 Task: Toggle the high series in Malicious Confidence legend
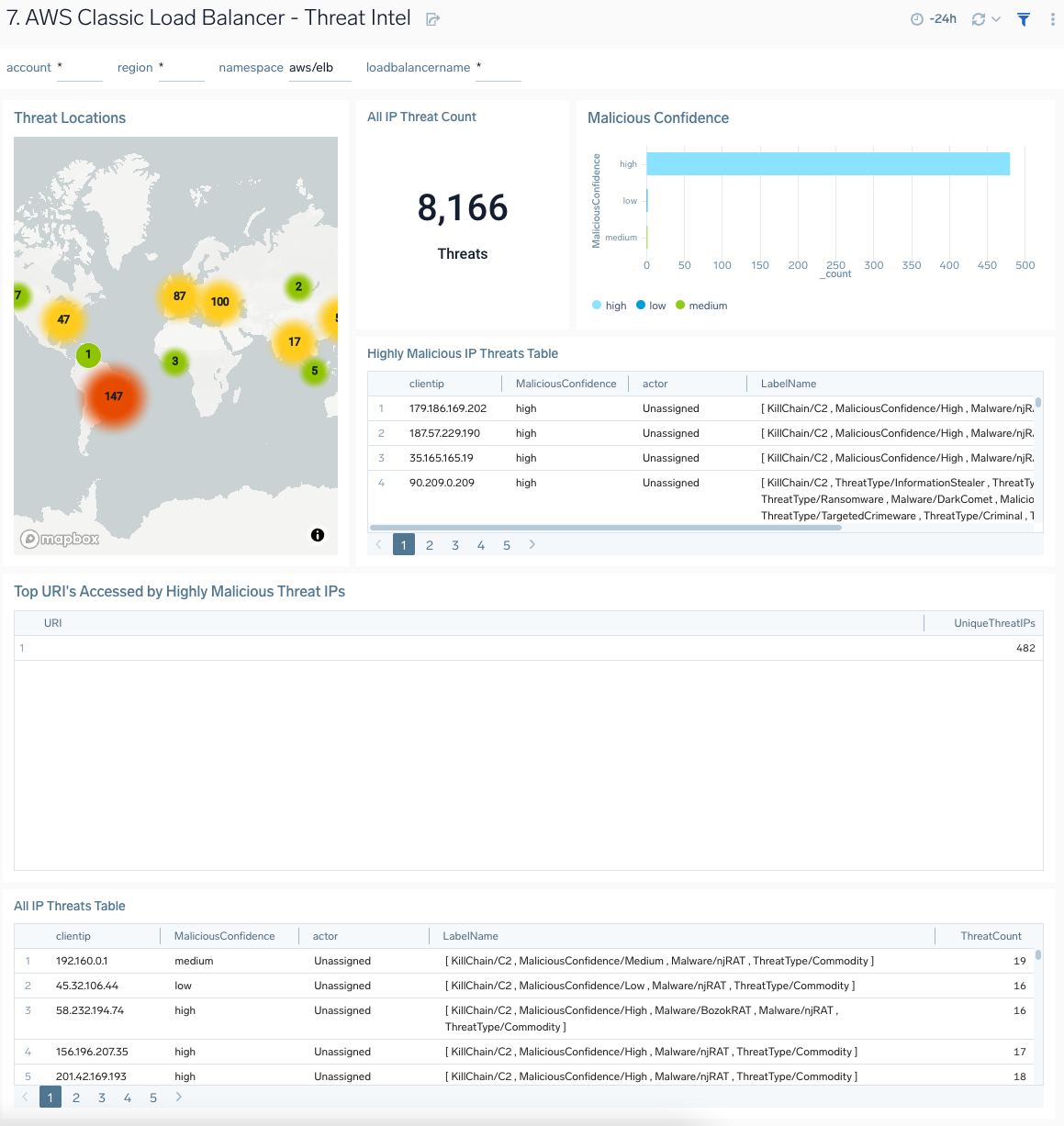coord(609,305)
